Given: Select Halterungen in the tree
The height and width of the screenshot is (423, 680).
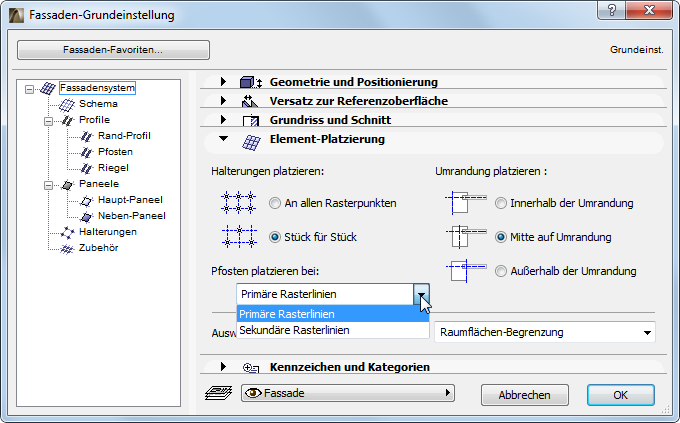Looking at the screenshot, I should point(108,232).
